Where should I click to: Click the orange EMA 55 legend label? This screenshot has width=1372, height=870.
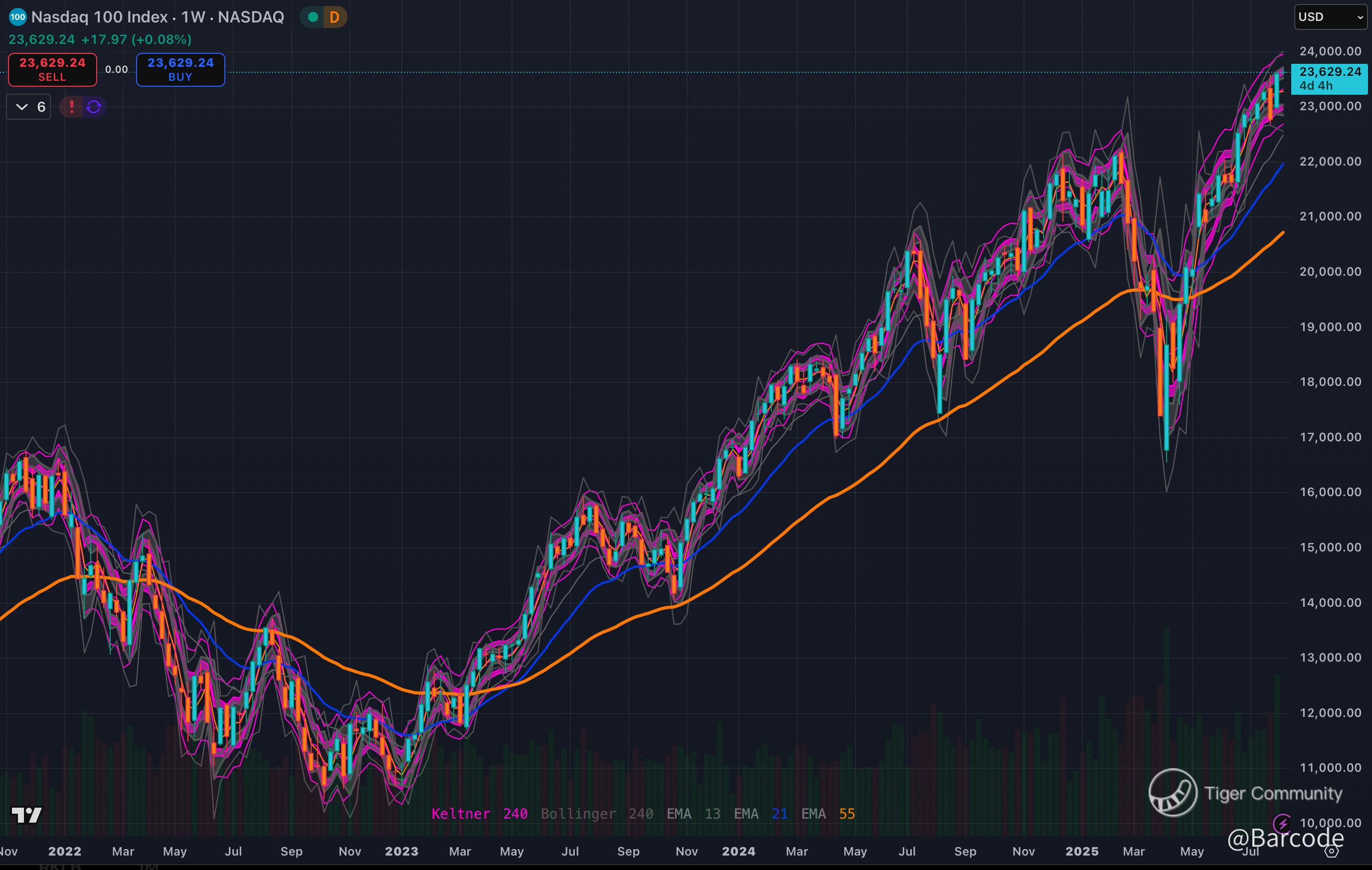tap(828, 814)
